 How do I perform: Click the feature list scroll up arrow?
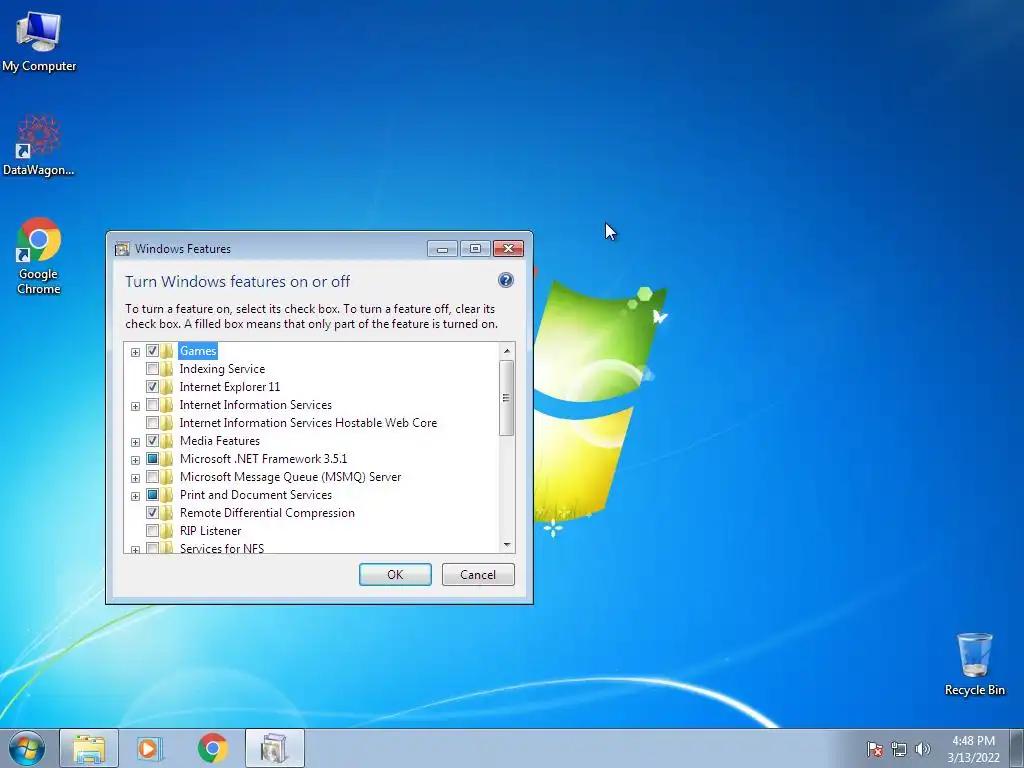point(507,351)
